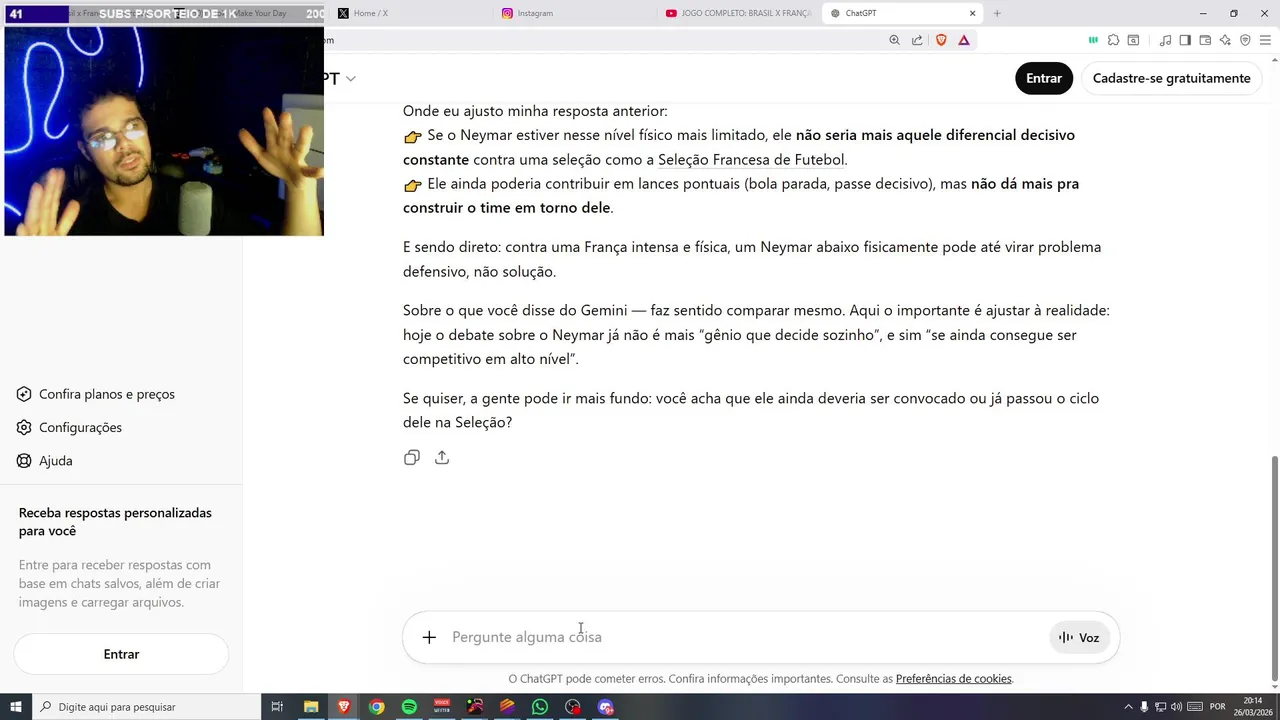Start voice mode with Voz button
This screenshot has width=1280, height=720.
click(x=1080, y=637)
